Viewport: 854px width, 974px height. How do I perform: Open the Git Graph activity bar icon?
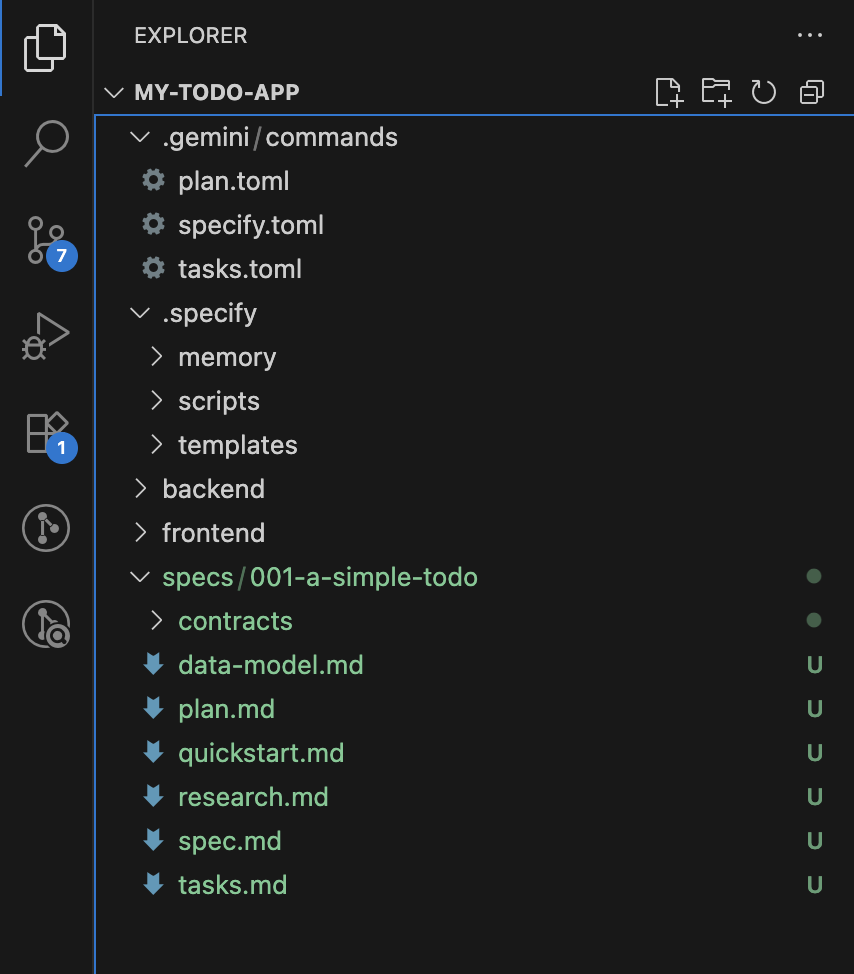pos(46,529)
